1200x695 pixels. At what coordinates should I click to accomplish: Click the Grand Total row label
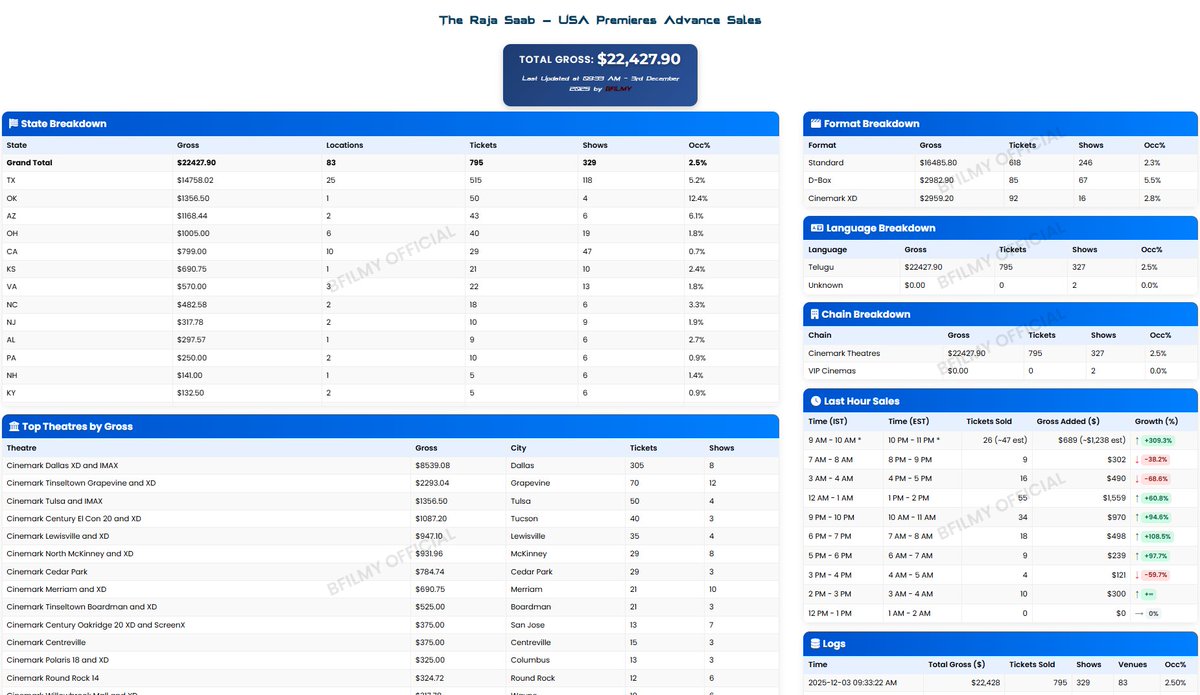[x=30, y=163]
